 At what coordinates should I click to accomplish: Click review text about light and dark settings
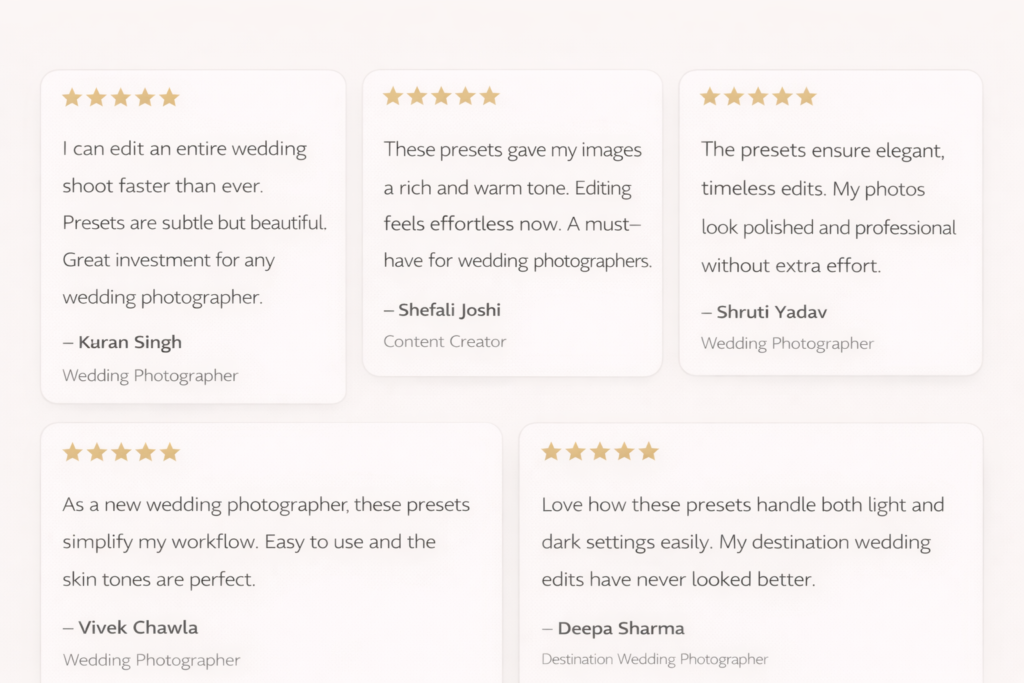742,542
